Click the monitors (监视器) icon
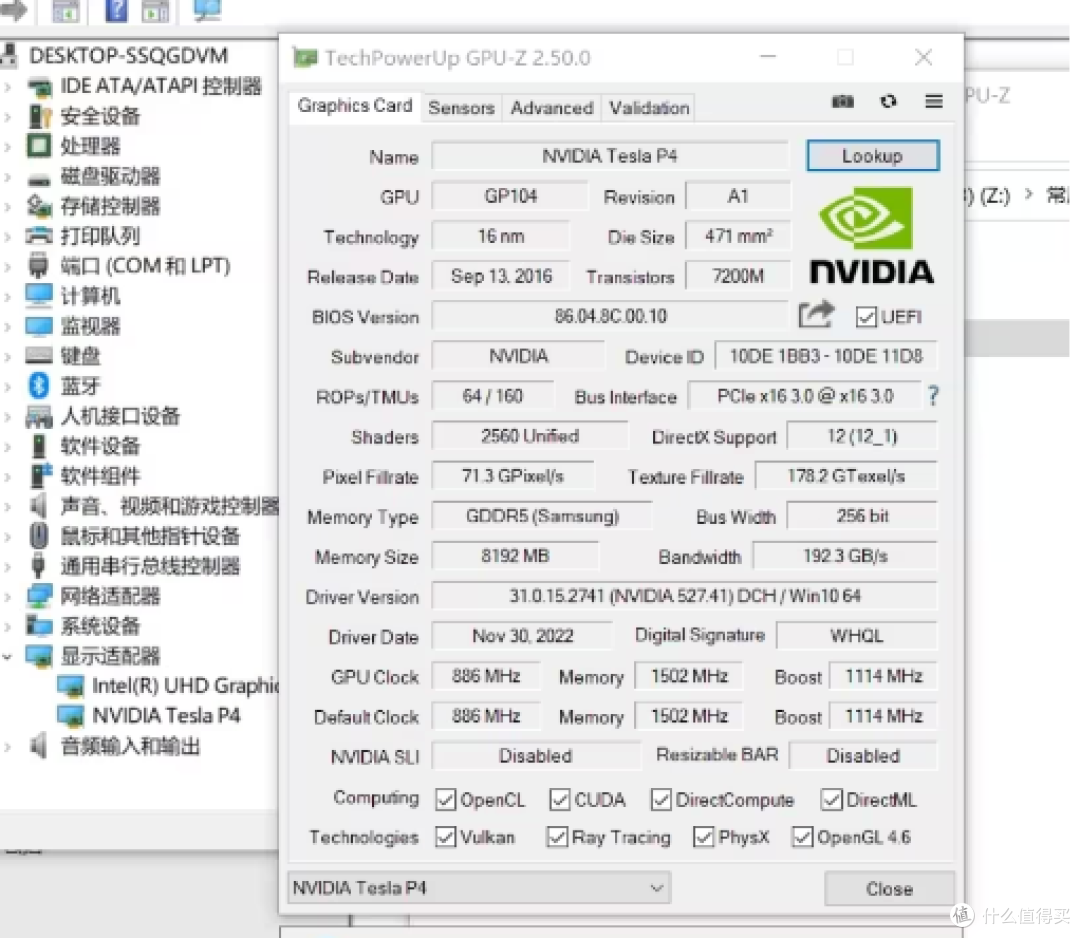 coord(39,326)
